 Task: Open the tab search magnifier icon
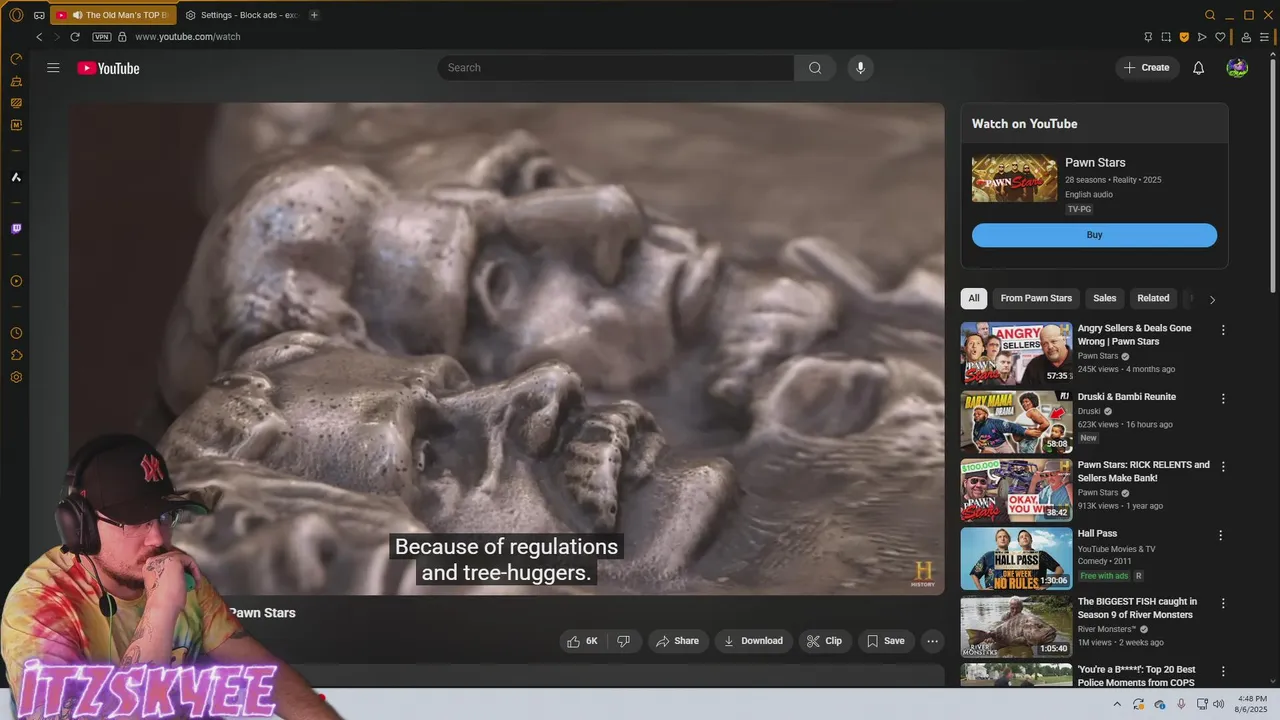pyautogui.click(x=1210, y=15)
